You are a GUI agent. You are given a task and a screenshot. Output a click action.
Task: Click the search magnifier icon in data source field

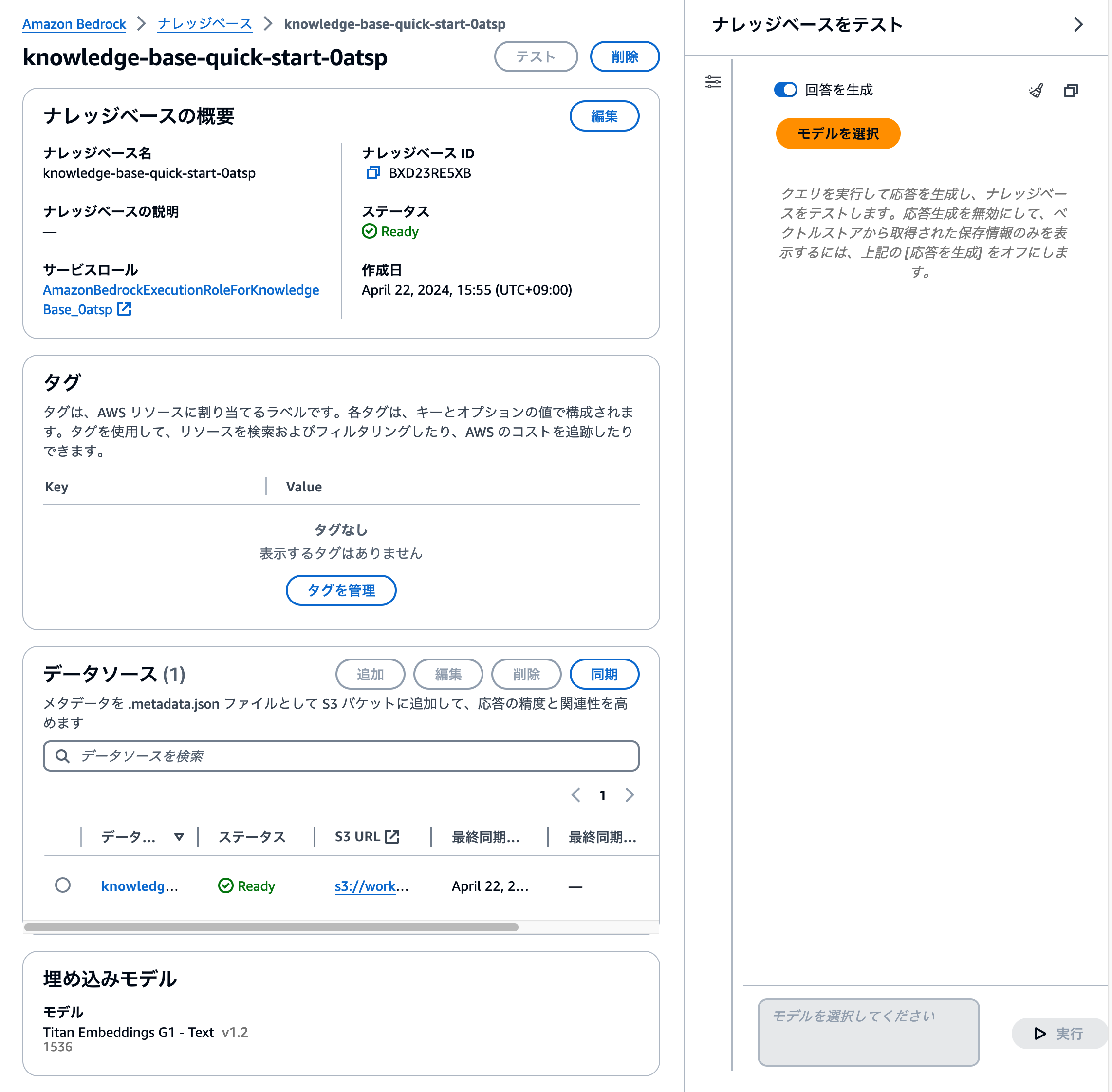pos(62,756)
